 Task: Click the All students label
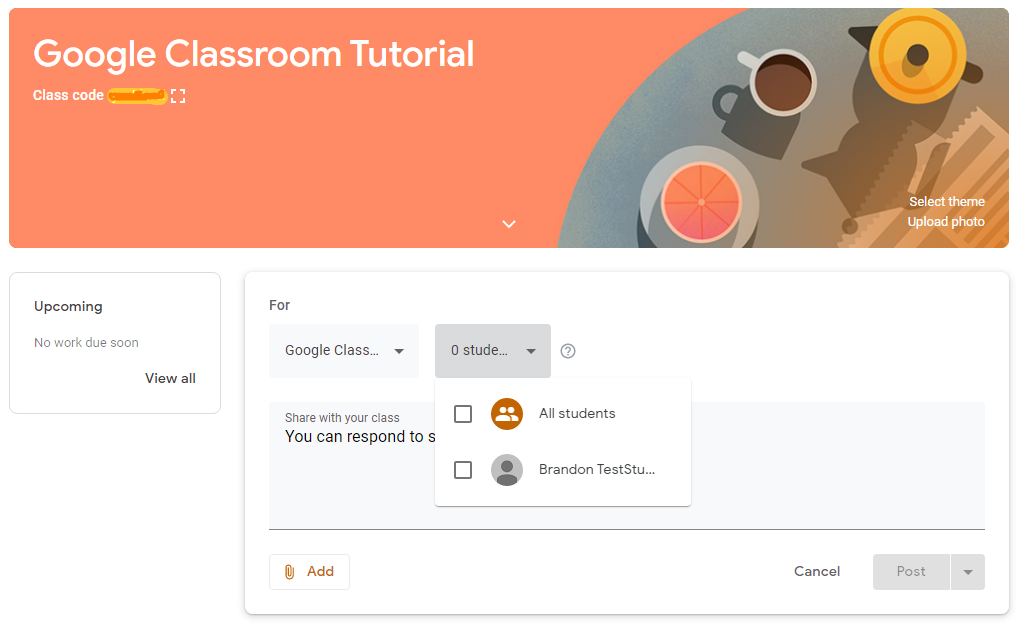[x=577, y=413]
